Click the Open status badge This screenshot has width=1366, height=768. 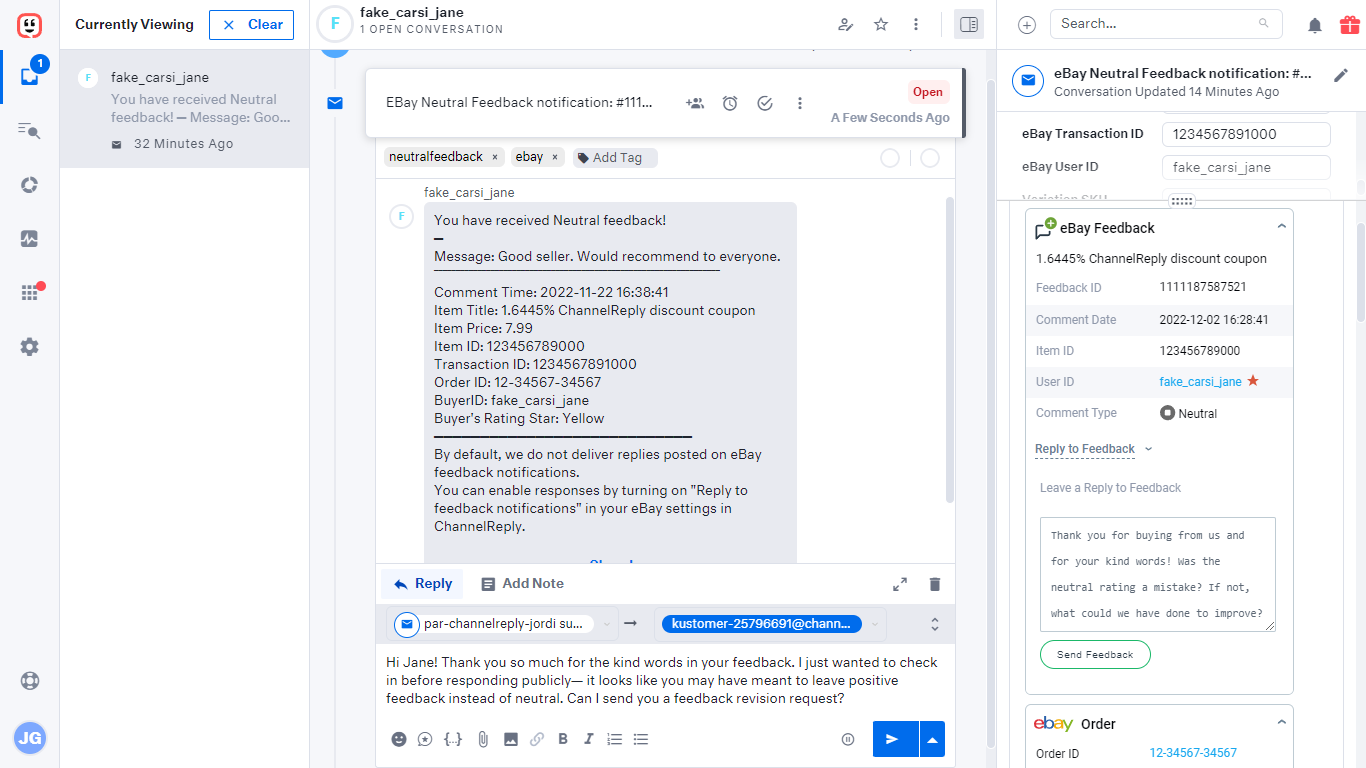[927, 92]
